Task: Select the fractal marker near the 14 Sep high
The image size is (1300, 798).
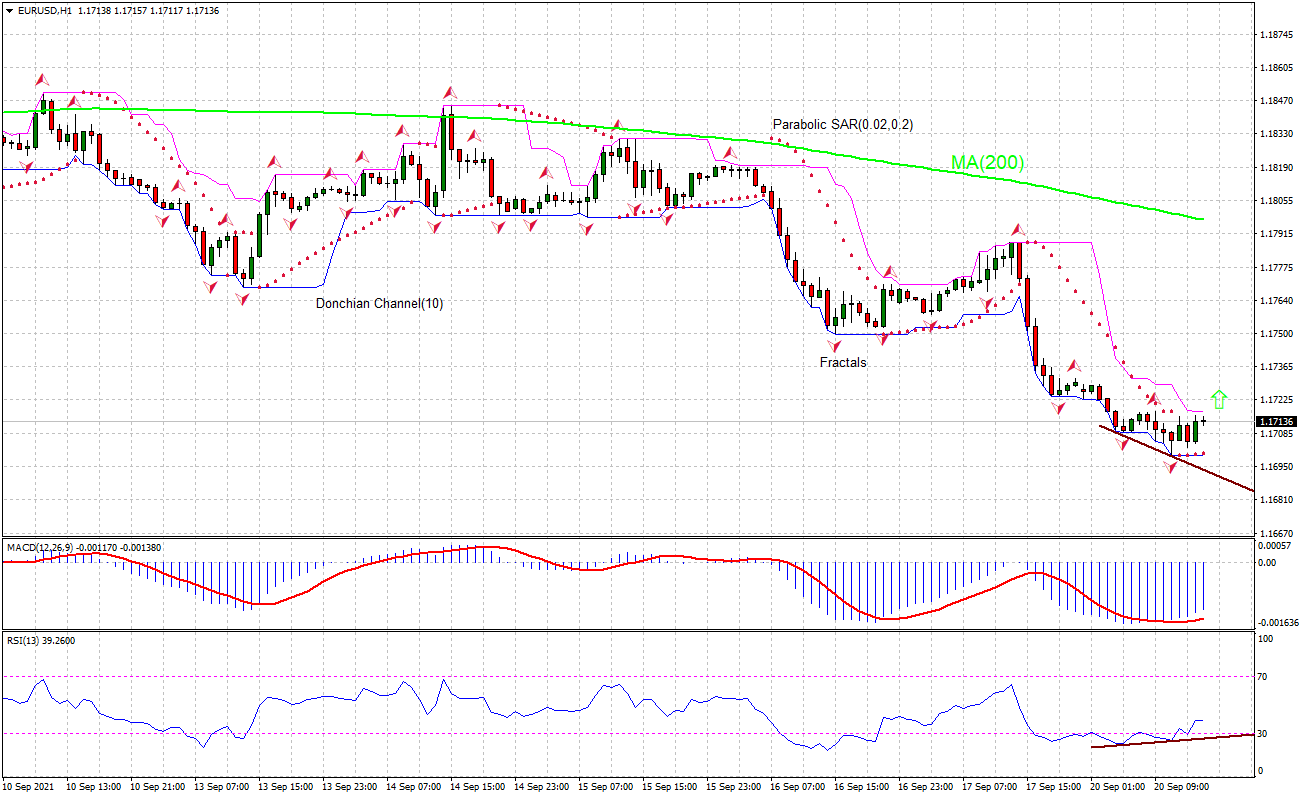Action: tap(448, 92)
